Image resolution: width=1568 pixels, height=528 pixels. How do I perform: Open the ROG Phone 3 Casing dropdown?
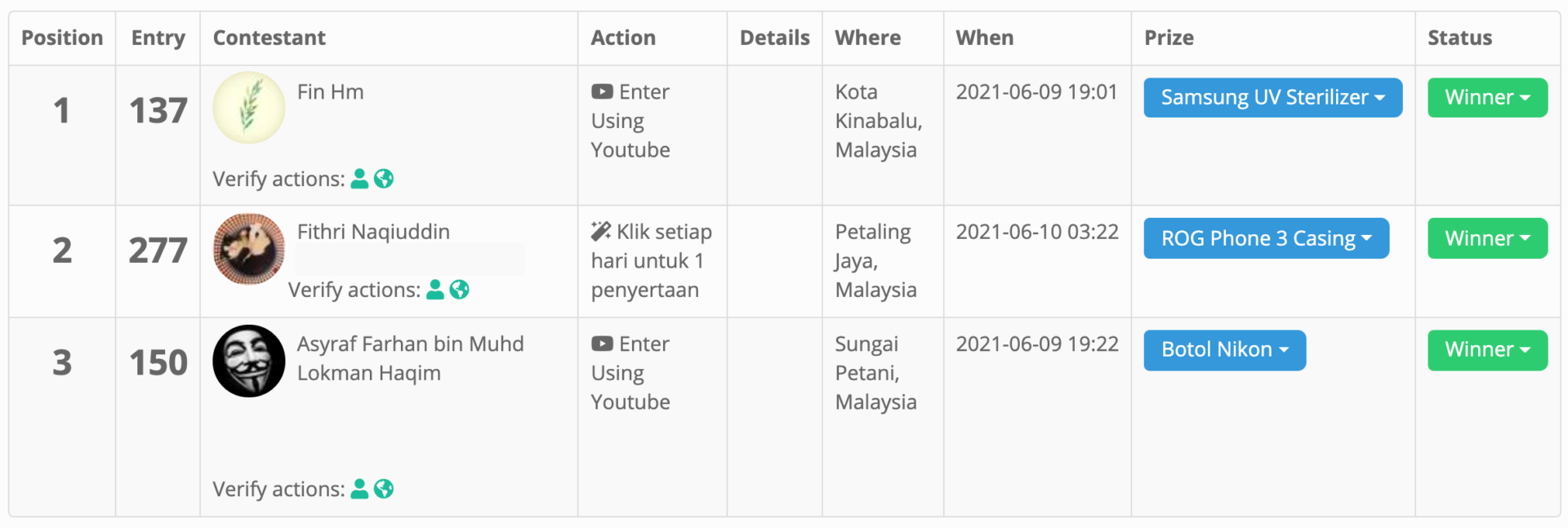[1266, 238]
